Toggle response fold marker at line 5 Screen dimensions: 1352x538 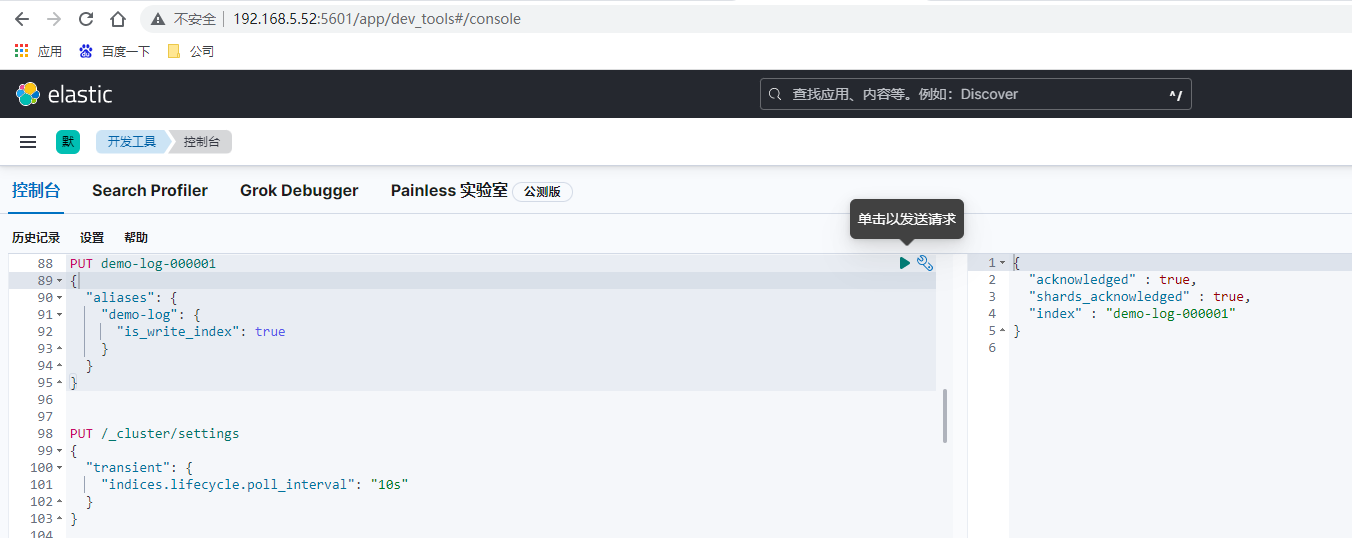point(1003,331)
